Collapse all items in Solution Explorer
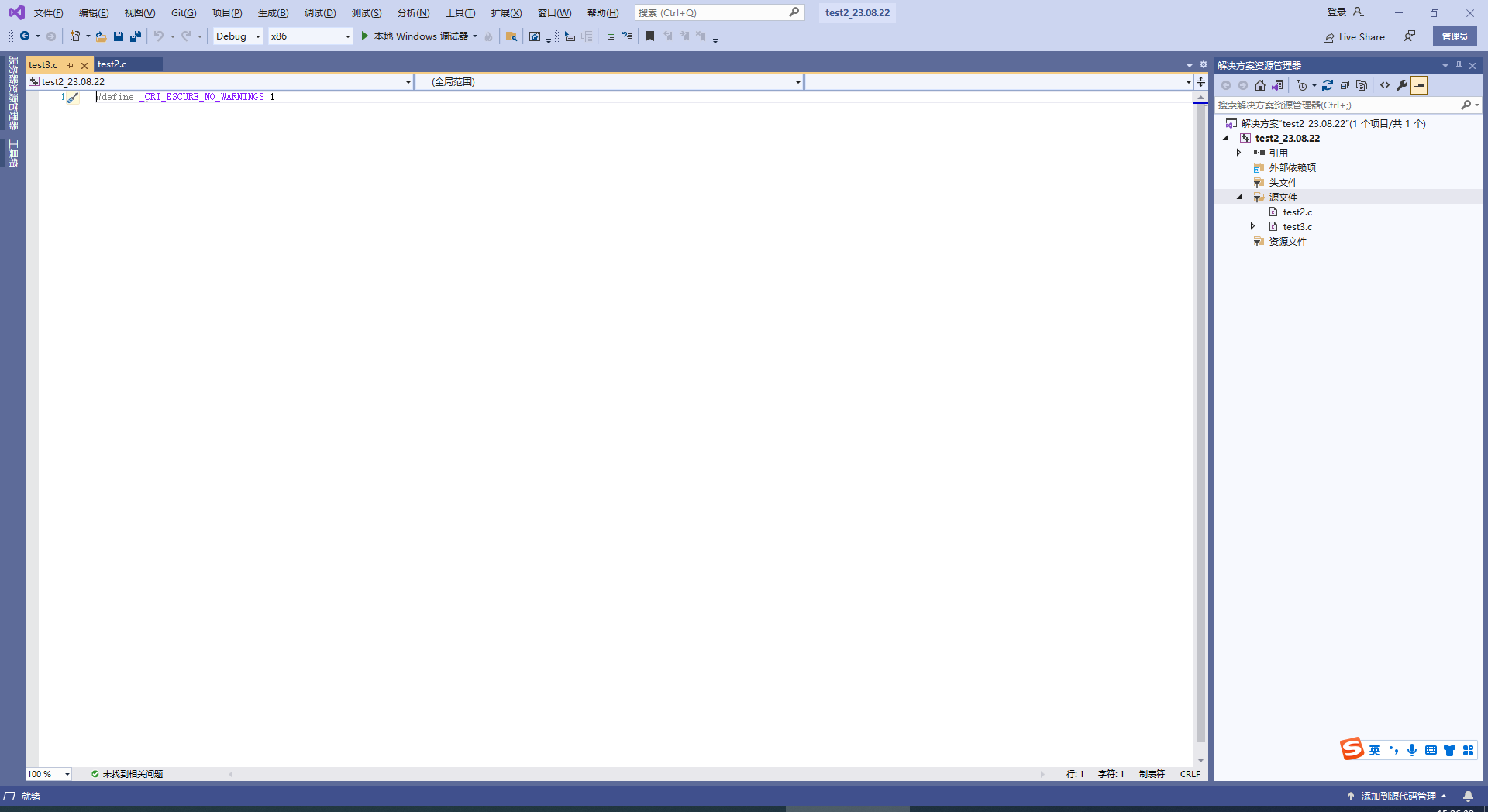Image resolution: width=1488 pixels, height=812 pixels. pos(1345,85)
